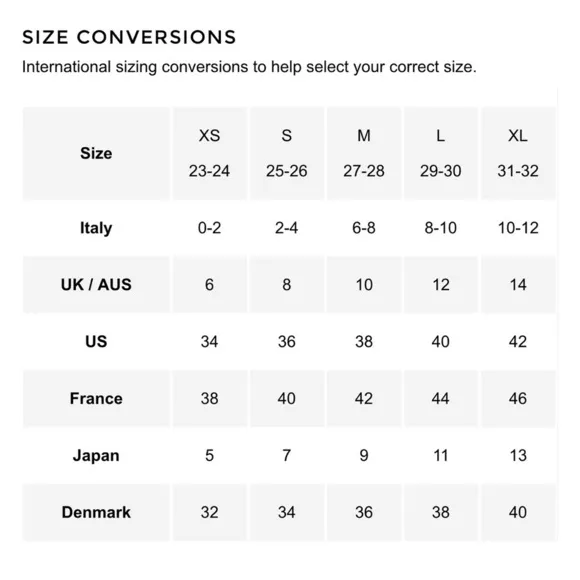The height and width of the screenshot is (580, 580).
Task: Click the US row label
Action: coord(96,341)
